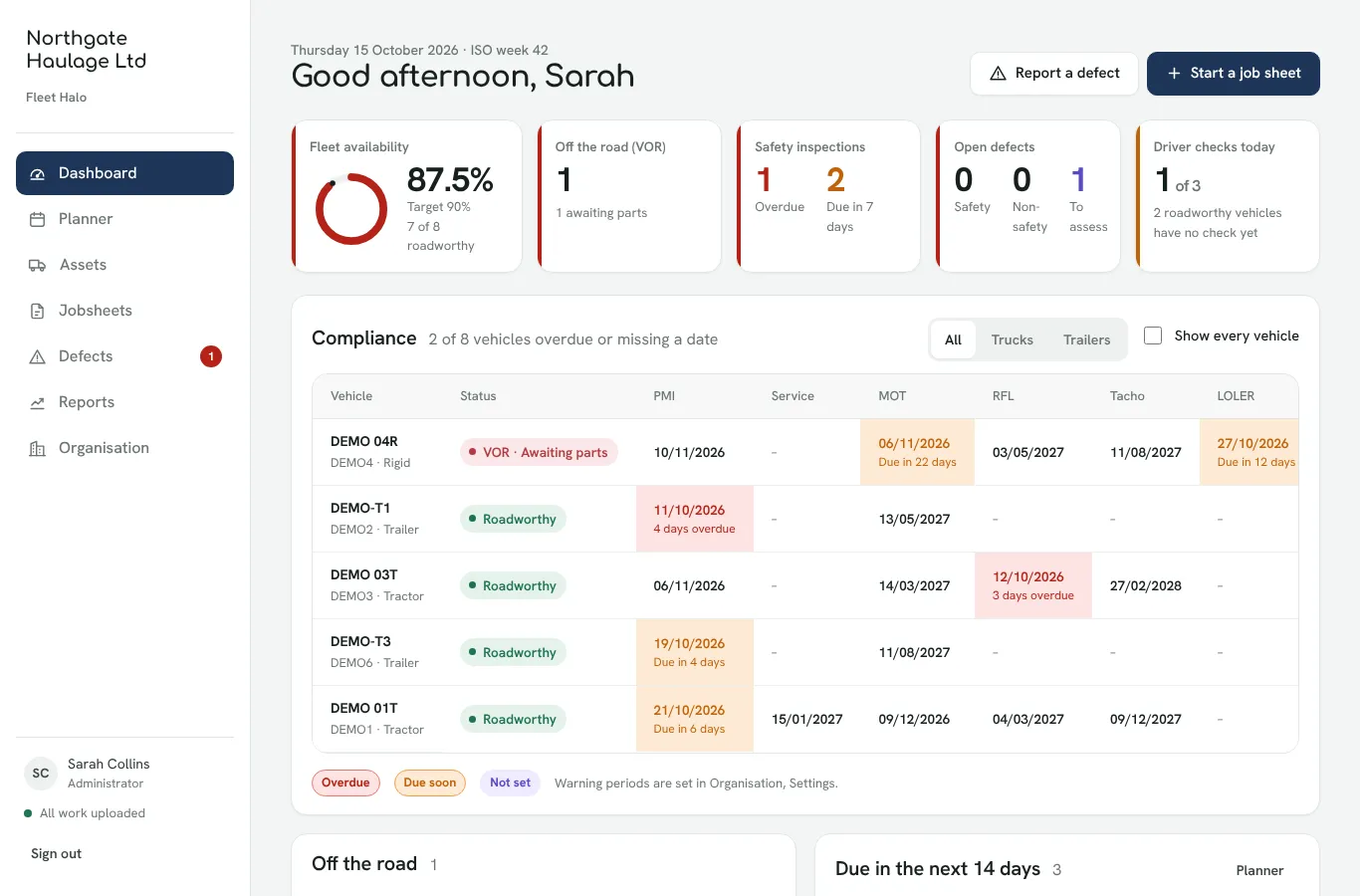Click the Due soon legend chip
Viewport: 1360px width, 896px height.
430,783
